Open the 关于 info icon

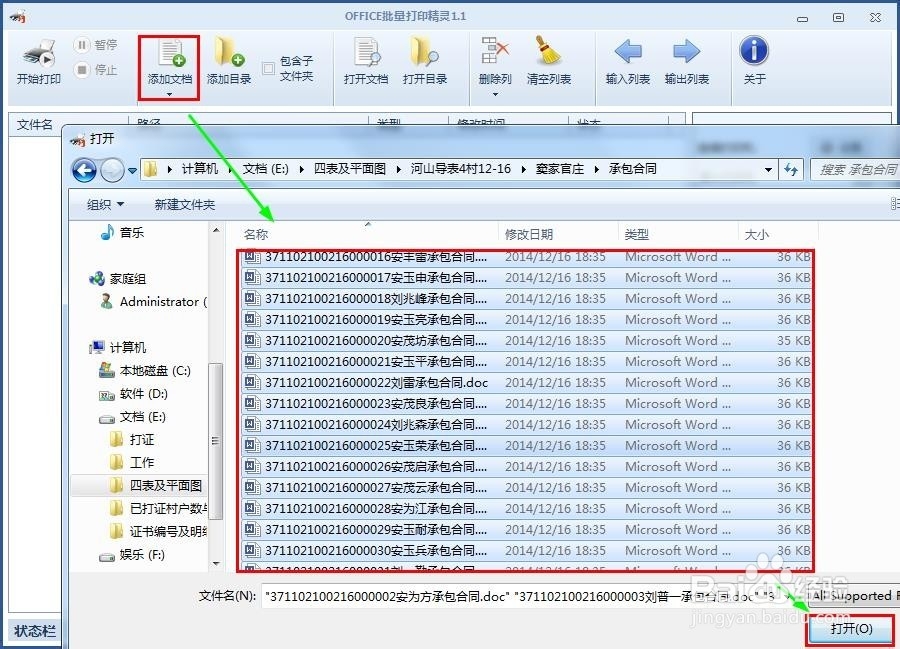754,50
